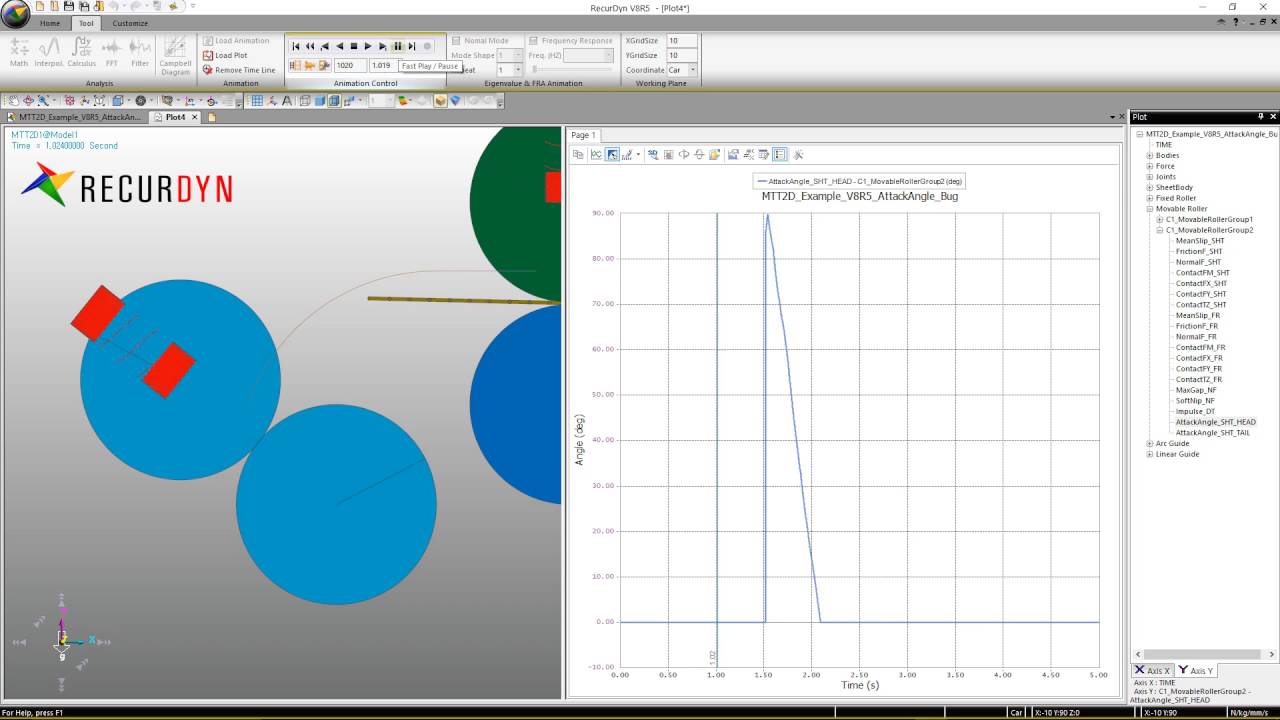Expand the Joints tree node
The image size is (1280, 720).
1150,177
